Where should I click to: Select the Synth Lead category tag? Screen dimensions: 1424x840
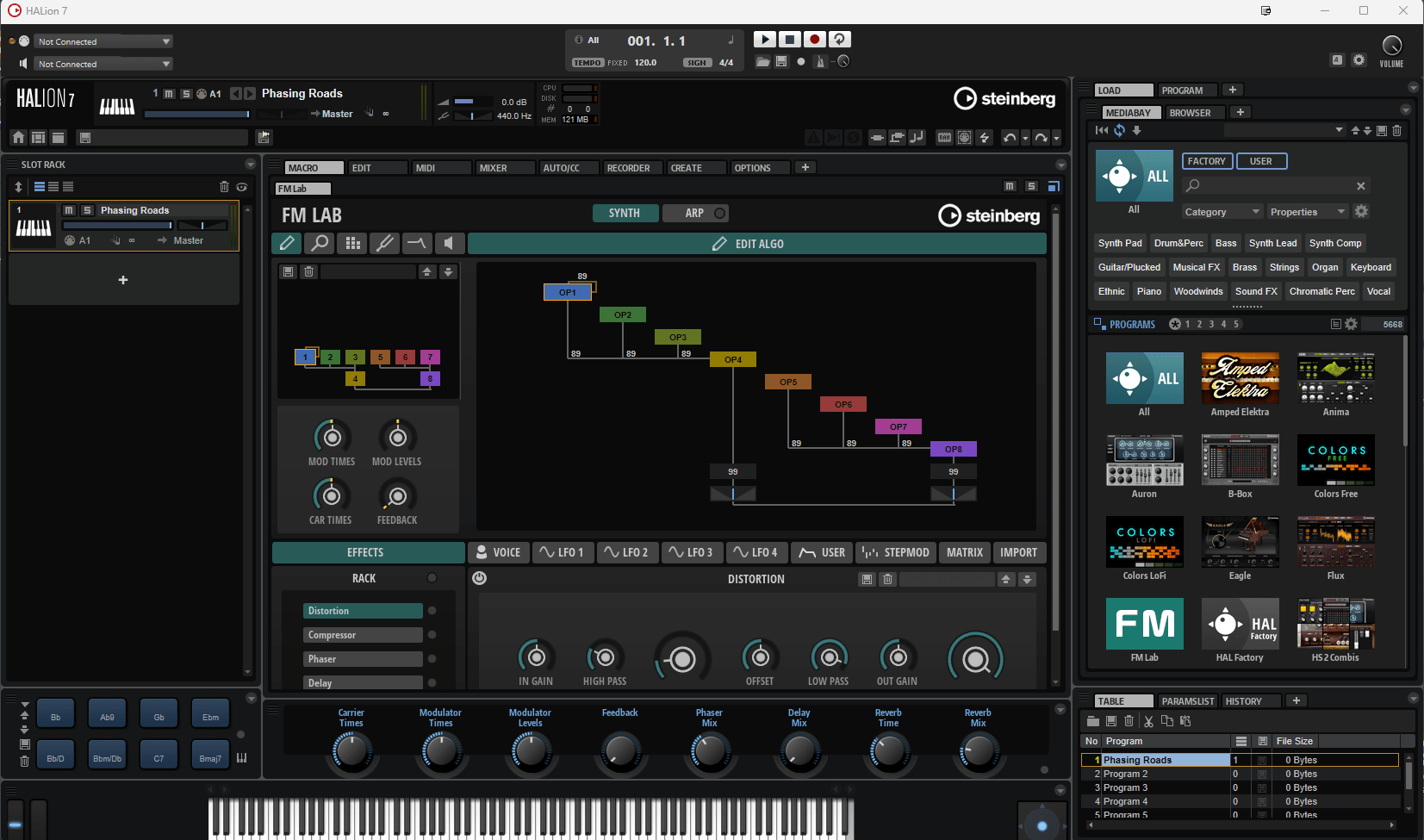coord(1272,243)
